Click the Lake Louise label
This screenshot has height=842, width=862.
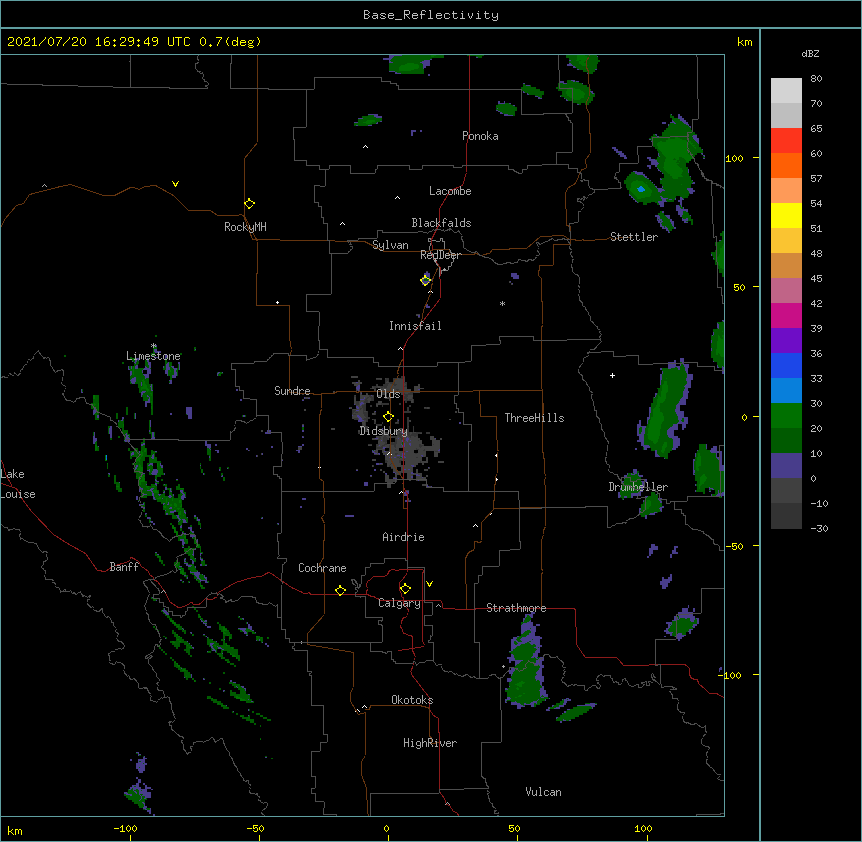pyautogui.click(x=18, y=484)
